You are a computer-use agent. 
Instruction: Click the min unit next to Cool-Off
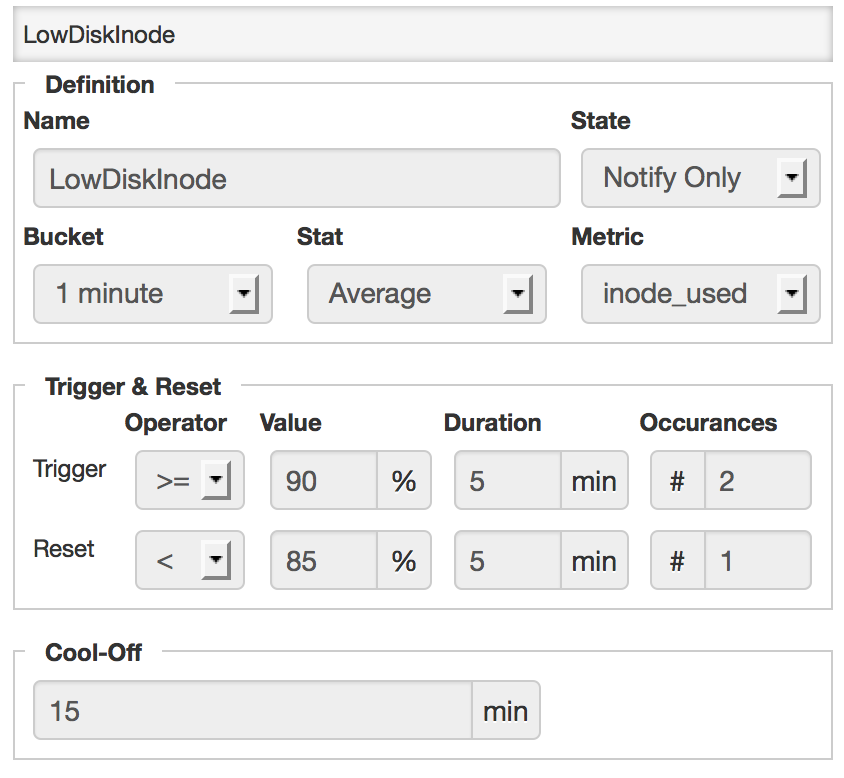click(505, 711)
